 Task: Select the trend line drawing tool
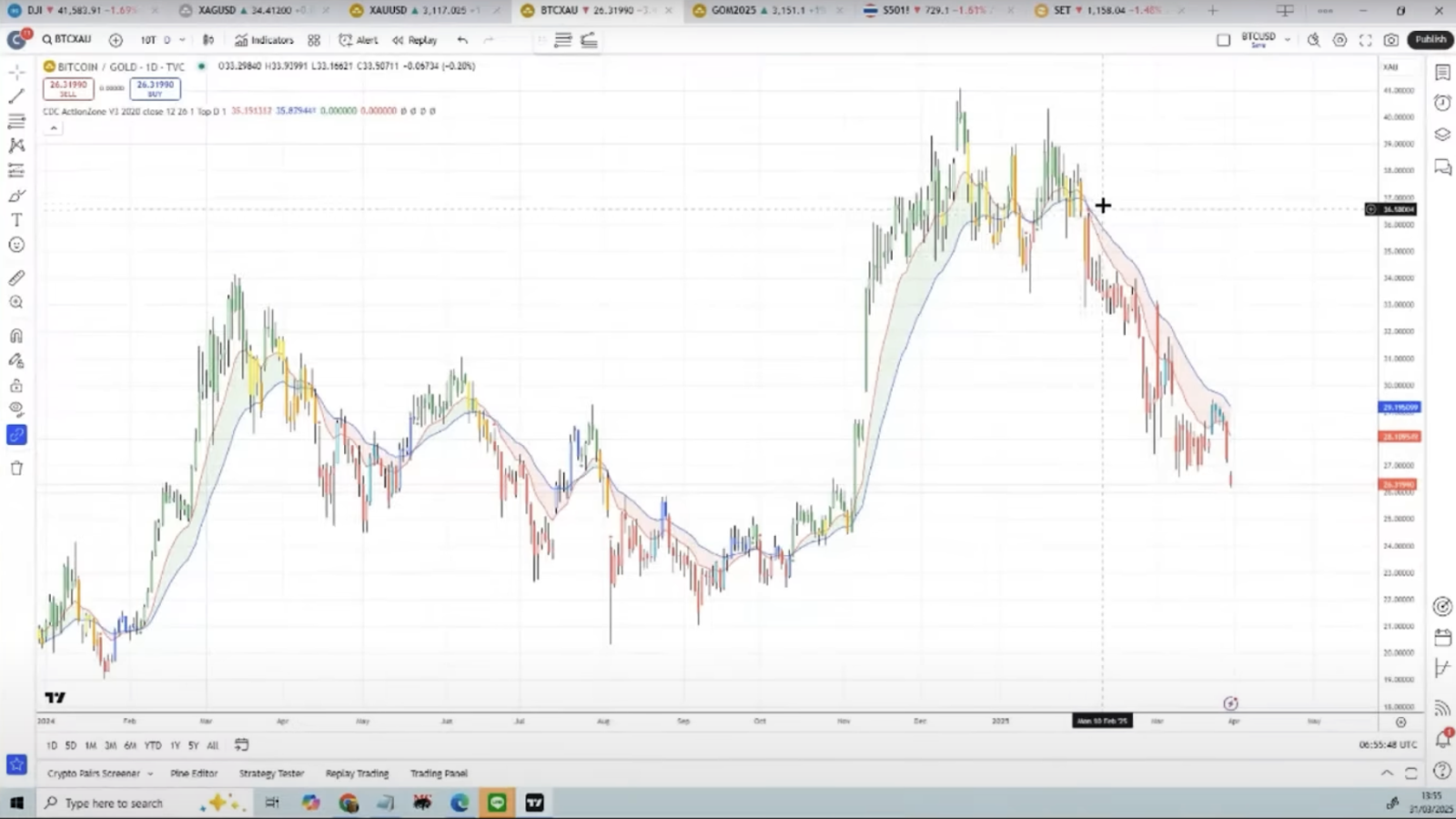16,96
